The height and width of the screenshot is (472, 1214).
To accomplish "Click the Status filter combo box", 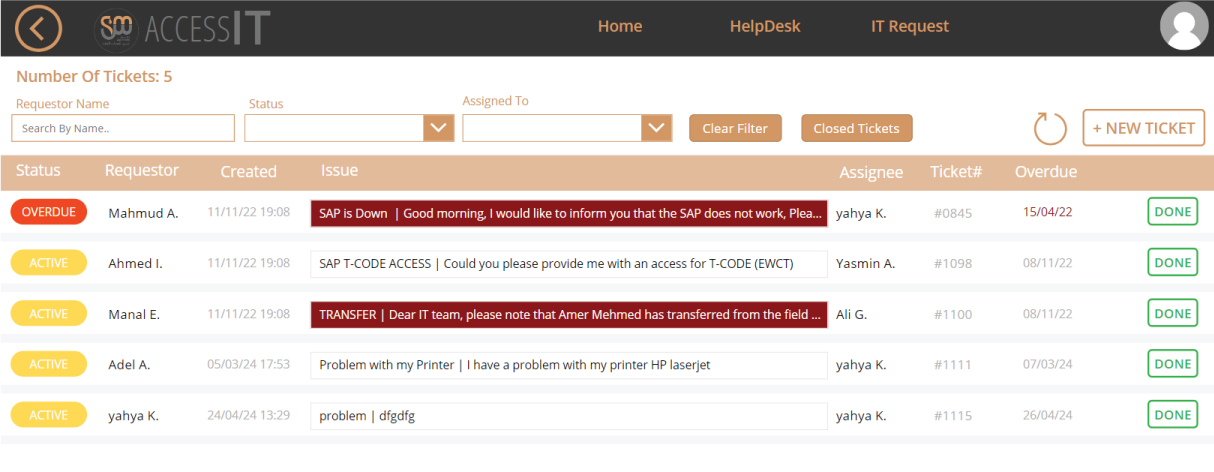I will [349, 128].
